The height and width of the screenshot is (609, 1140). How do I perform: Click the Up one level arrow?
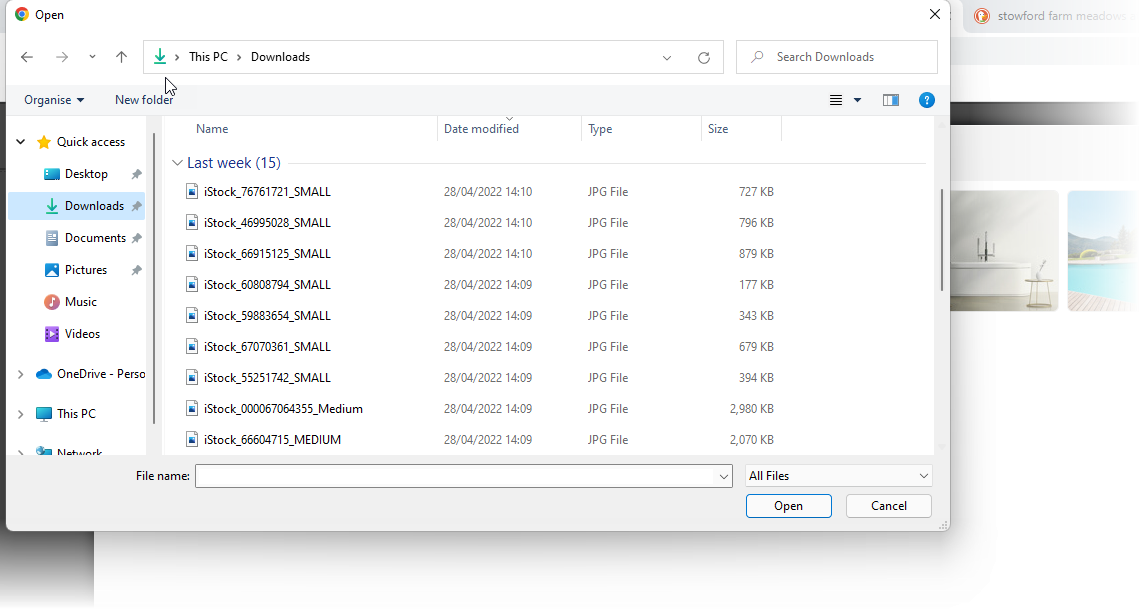click(121, 57)
